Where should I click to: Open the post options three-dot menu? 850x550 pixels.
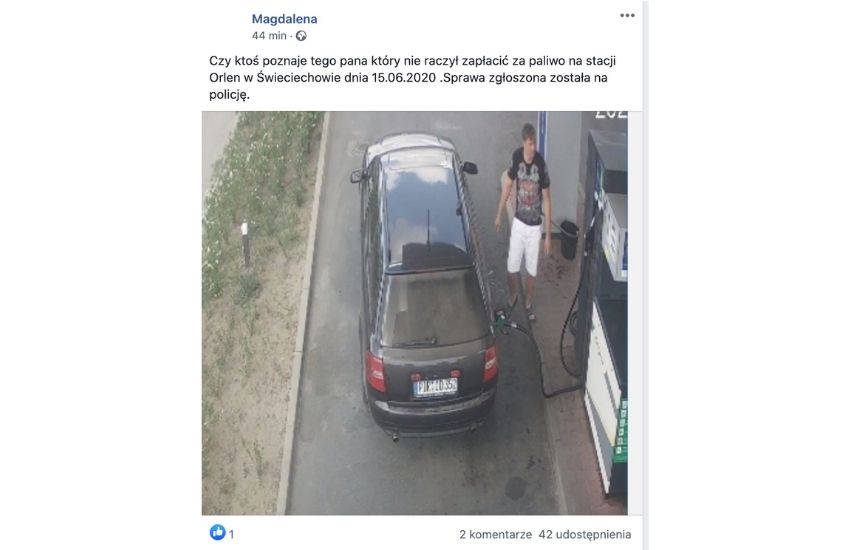[x=627, y=16]
